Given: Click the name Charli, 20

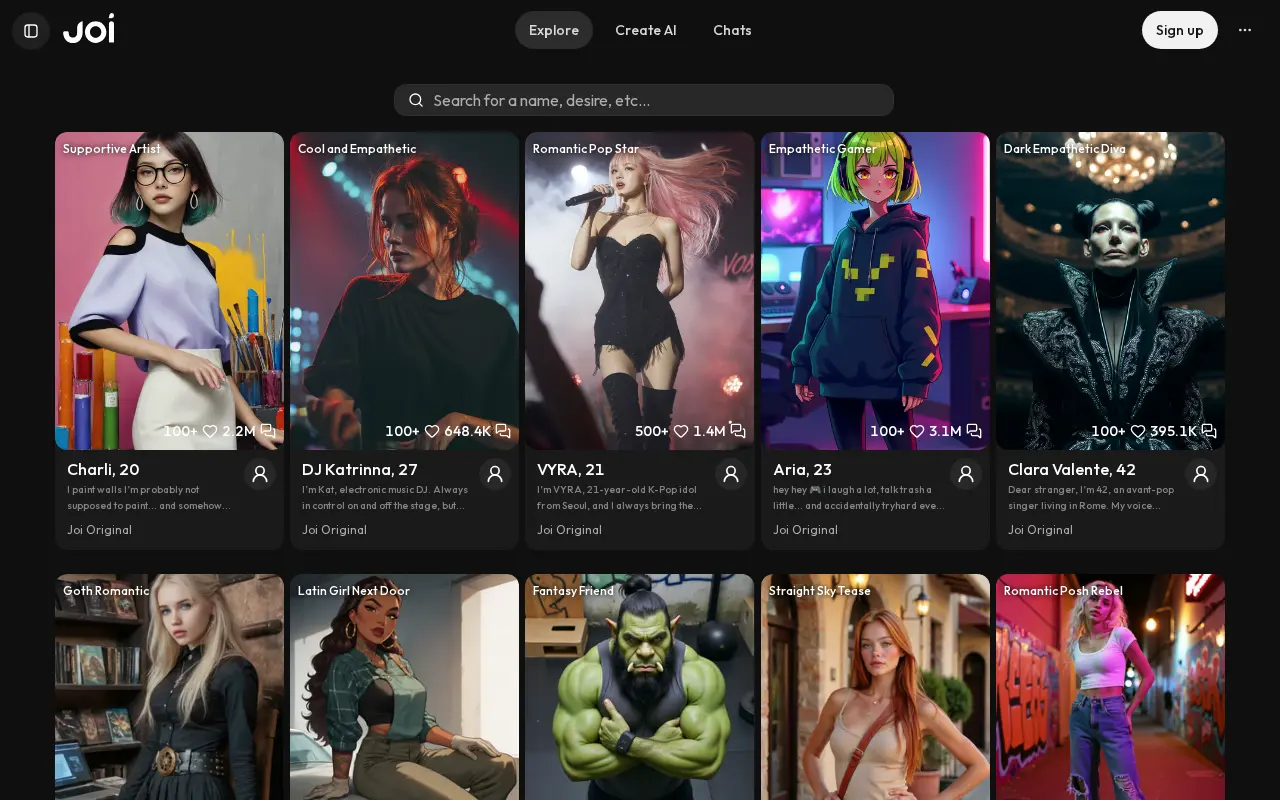Looking at the screenshot, I should 103,469.
